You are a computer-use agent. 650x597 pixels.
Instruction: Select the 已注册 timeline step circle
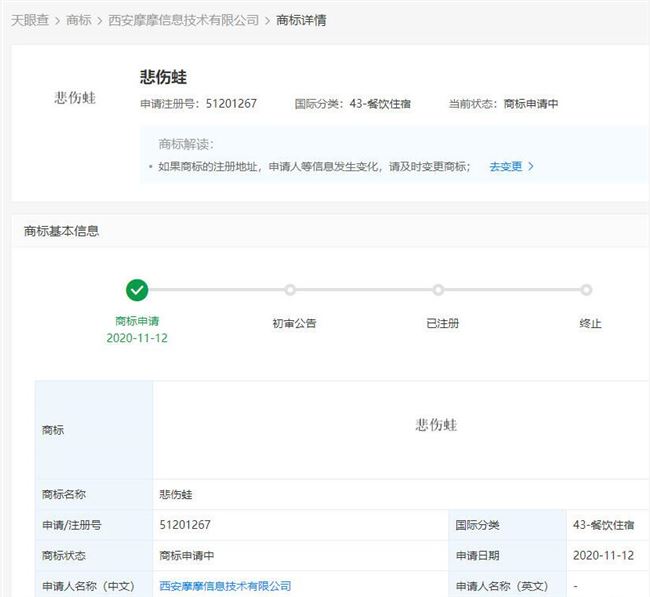[x=438, y=290]
